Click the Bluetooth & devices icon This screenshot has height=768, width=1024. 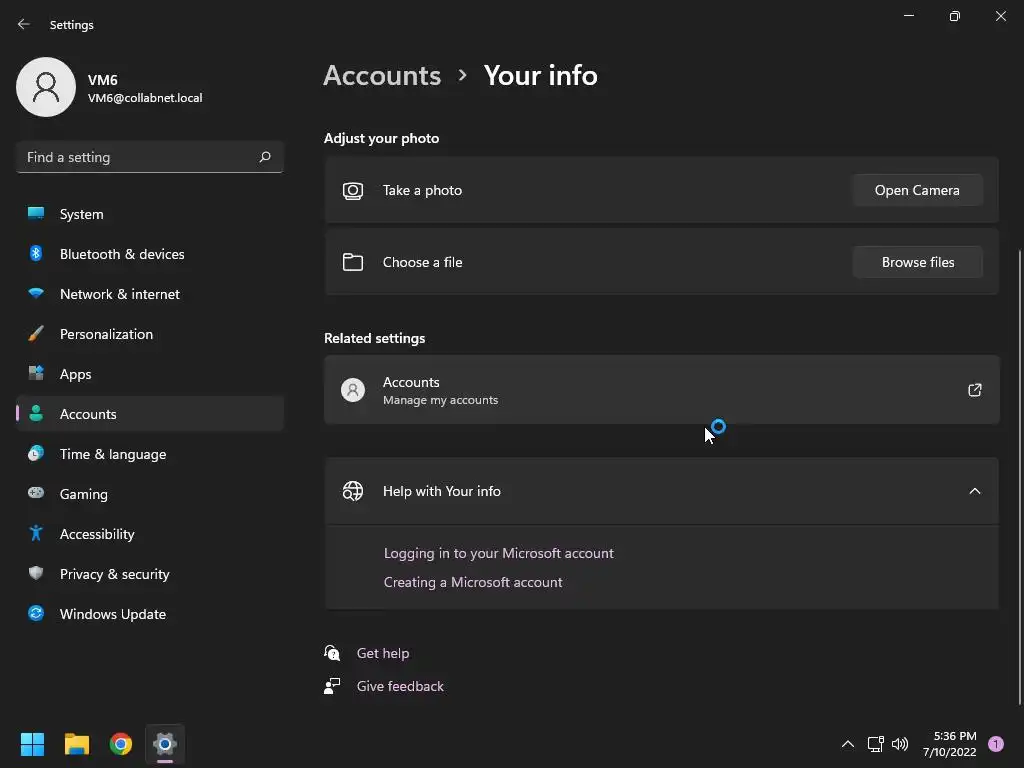click(36, 254)
